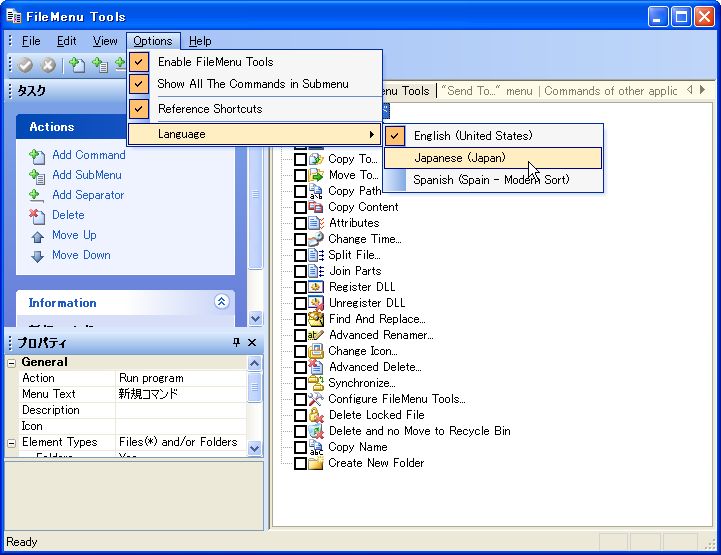Open the File menu
The image size is (721, 555).
tap(31, 41)
